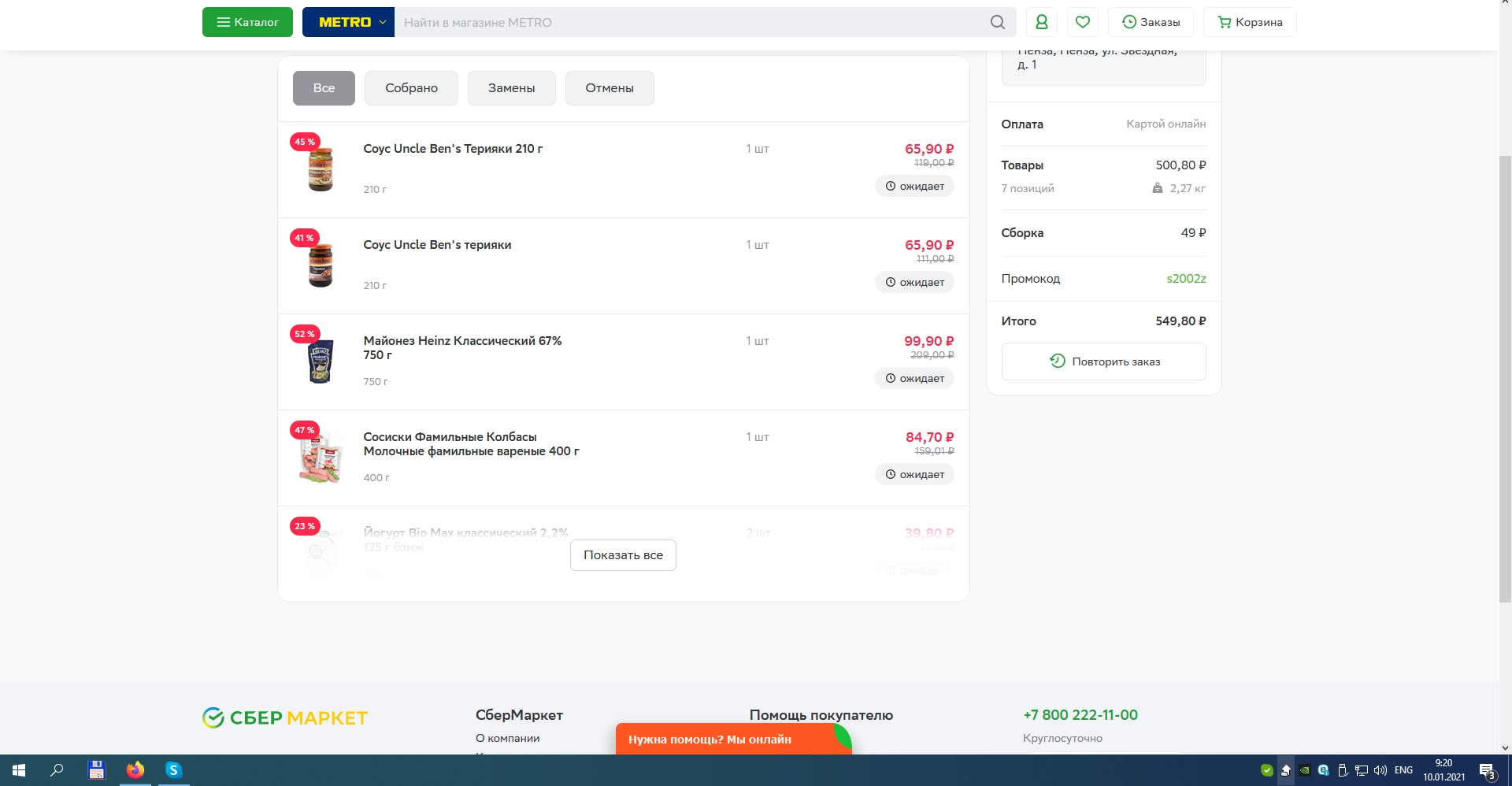Call the +7 800 222-11-00 phone link

click(1080, 715)
